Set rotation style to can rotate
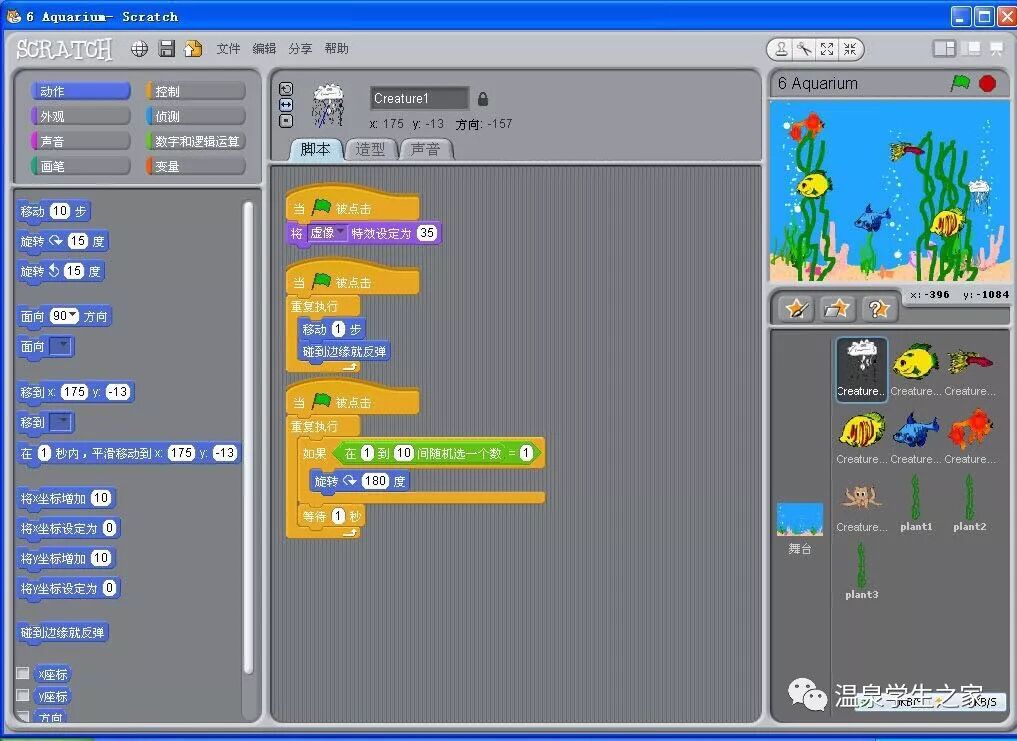 [x=285, y=89]
